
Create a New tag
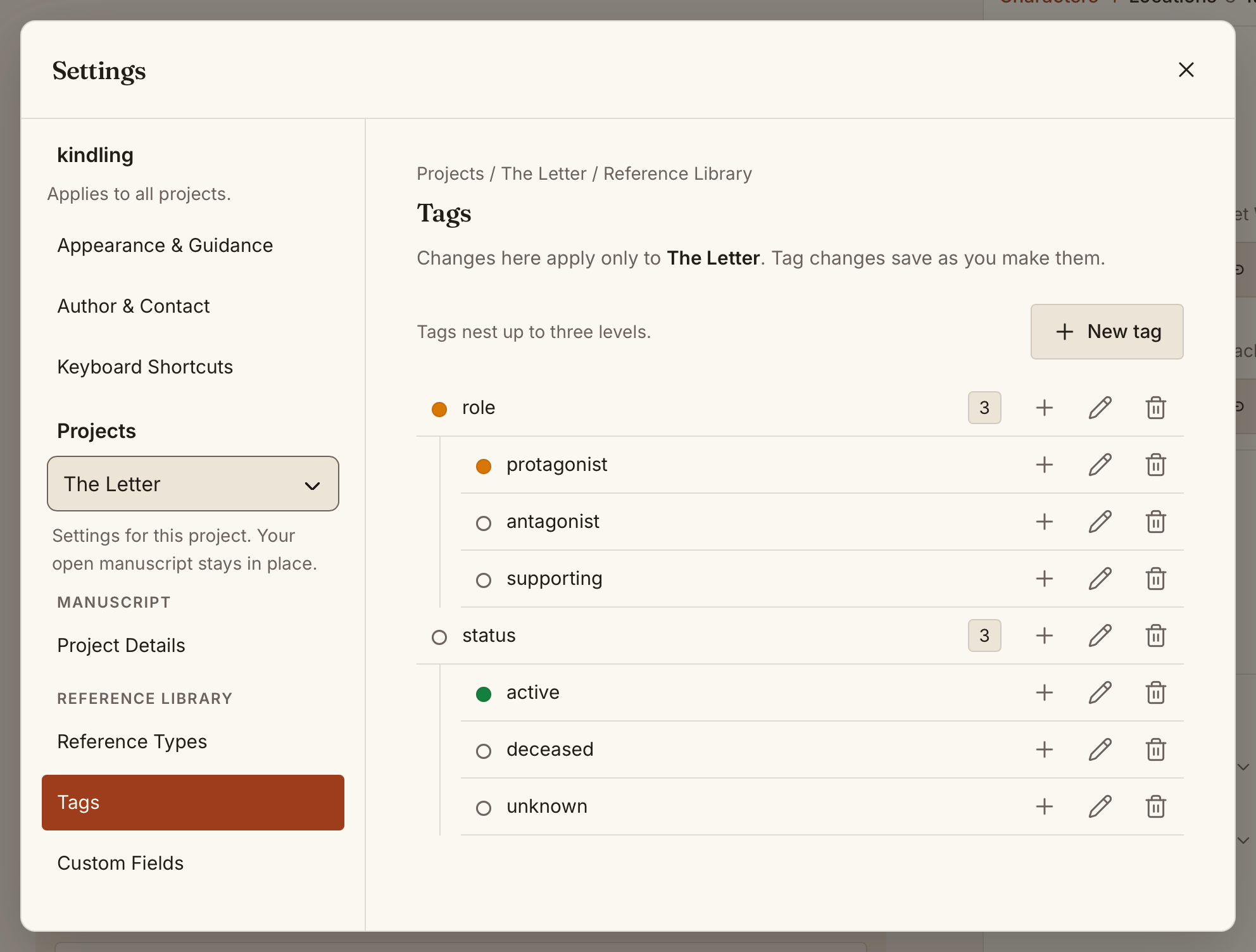1107,332
